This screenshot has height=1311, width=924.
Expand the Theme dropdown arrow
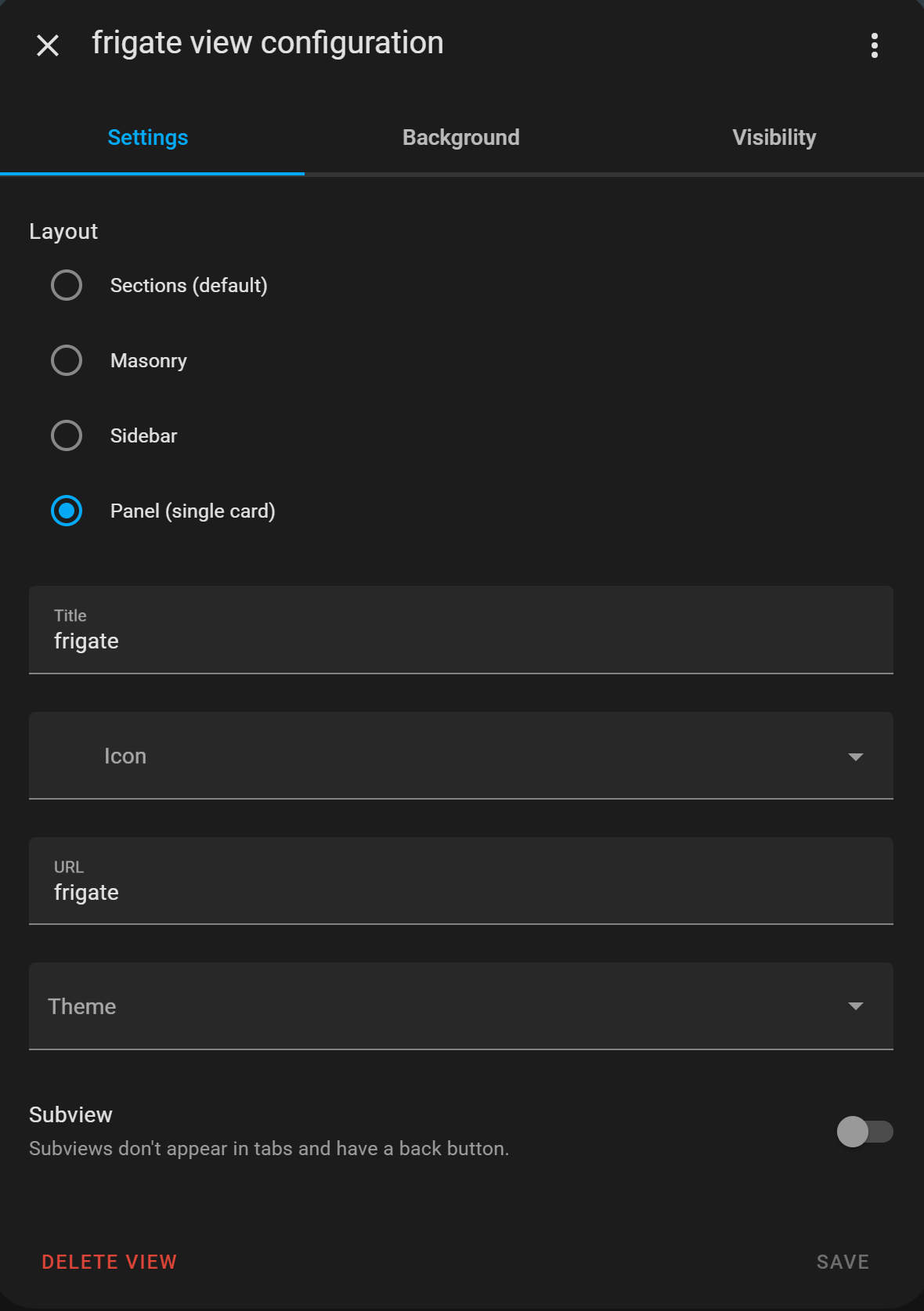(856, 1006)
